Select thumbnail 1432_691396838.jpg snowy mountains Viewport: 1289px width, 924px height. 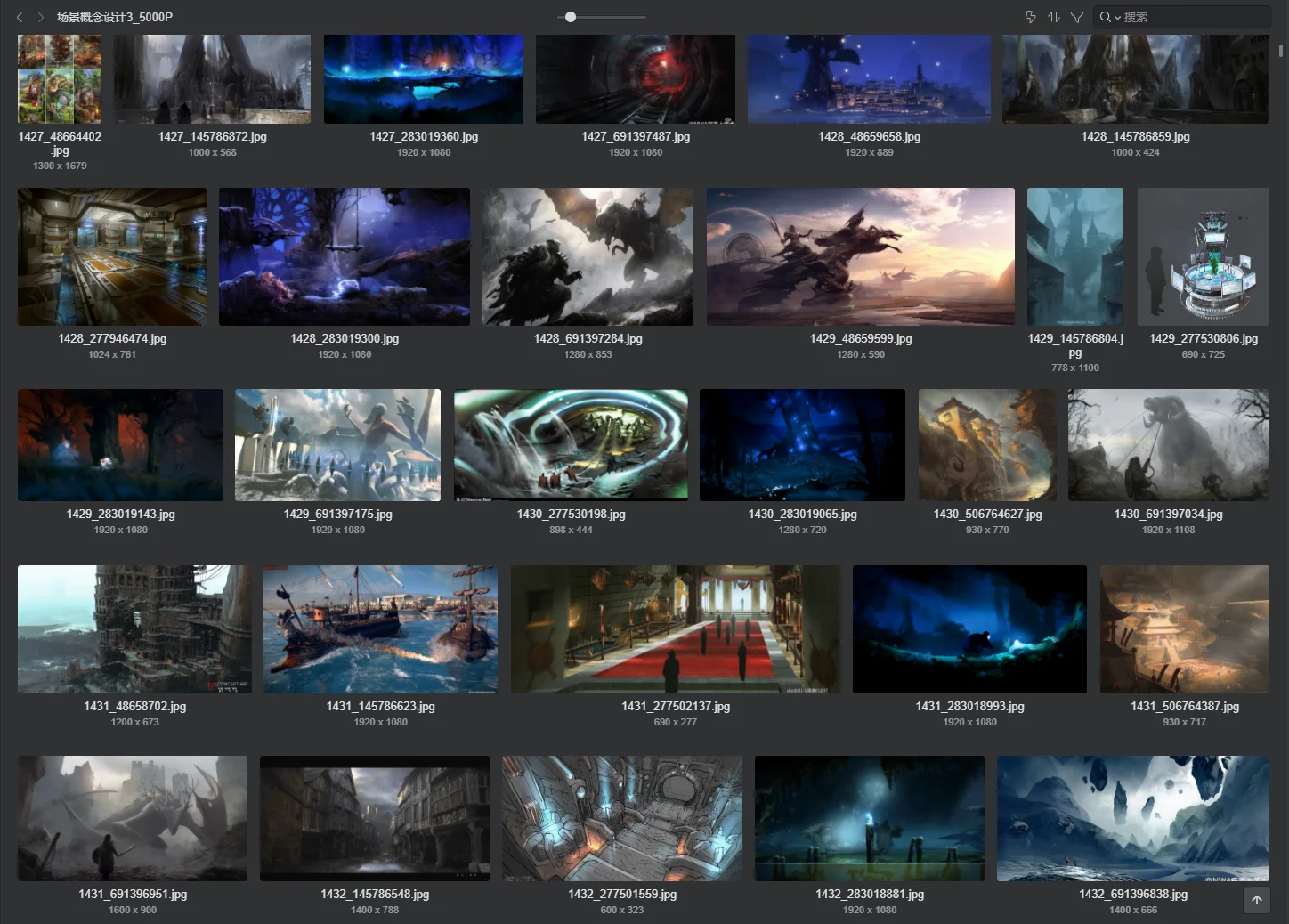(1133, 818)
